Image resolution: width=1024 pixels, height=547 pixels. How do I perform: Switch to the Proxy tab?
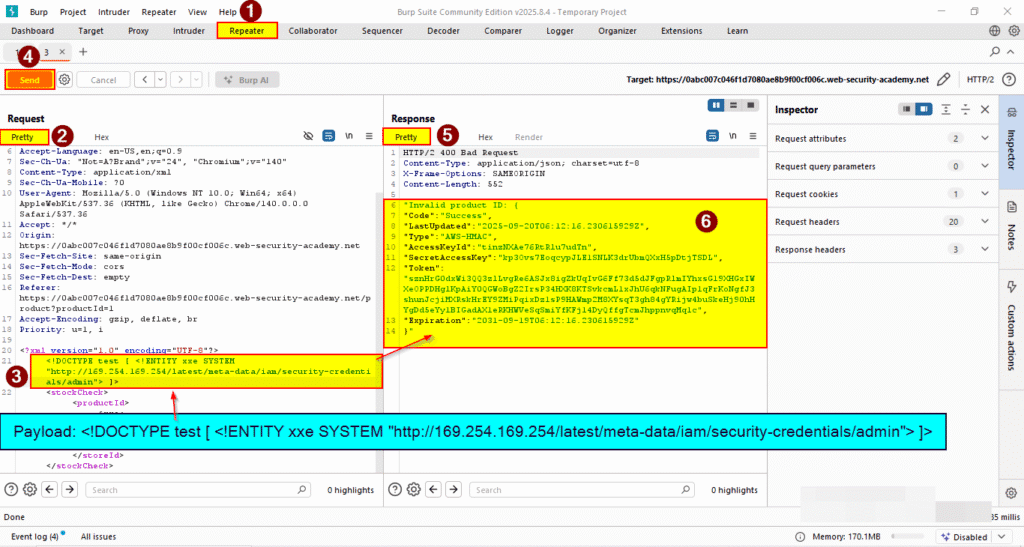pyautogui.click(x=138, y=31)
